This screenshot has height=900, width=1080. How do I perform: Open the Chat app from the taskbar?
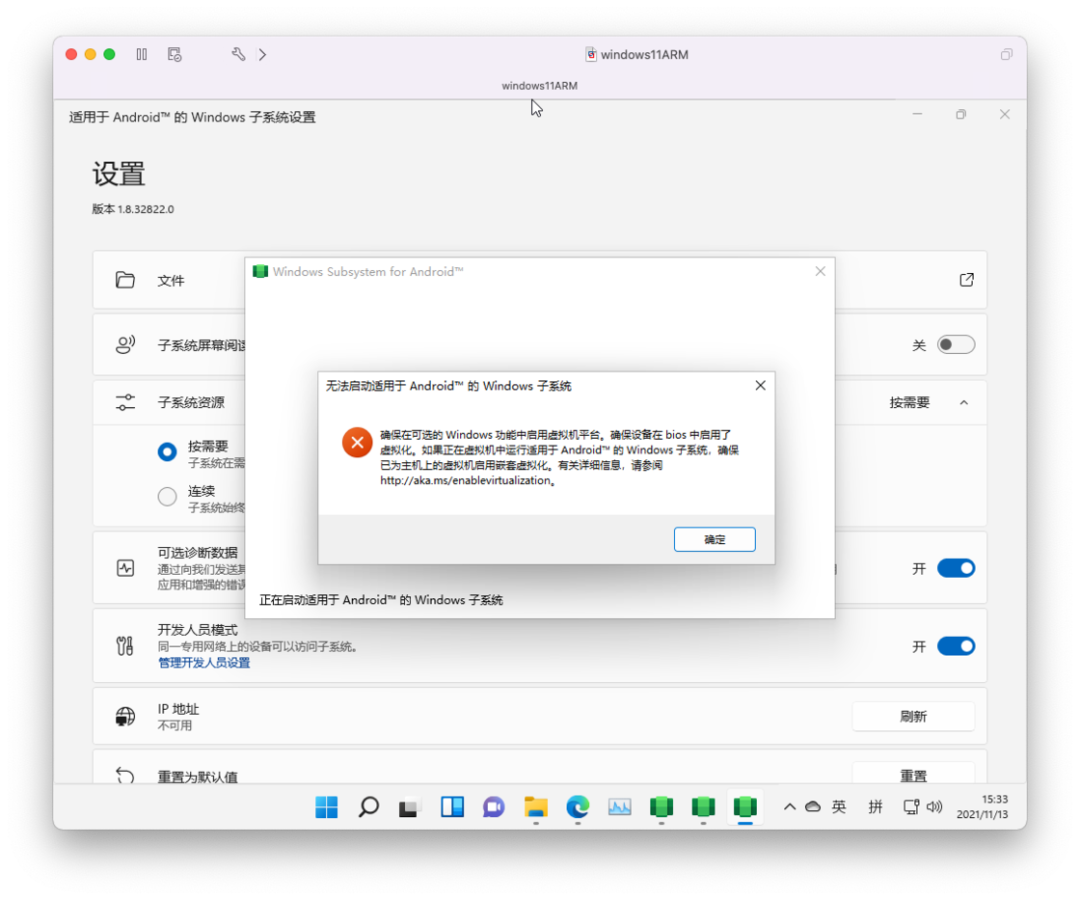tap(493, 806)
